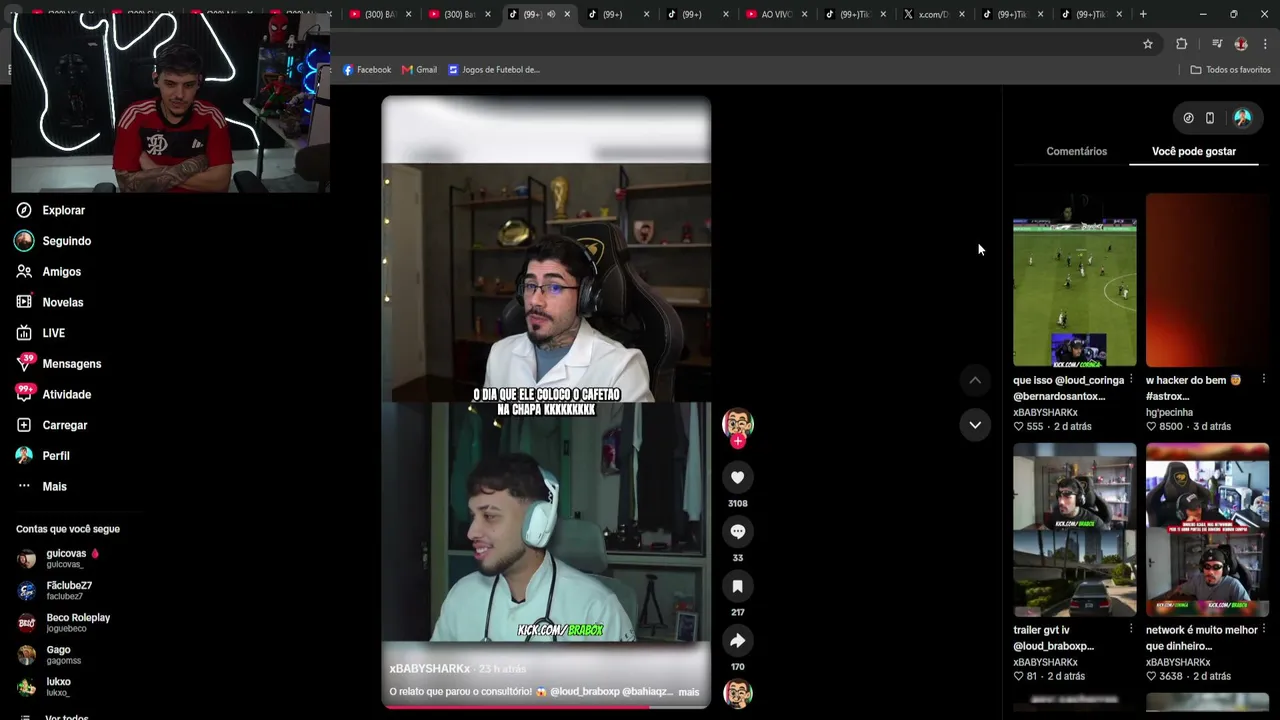Expand the caption with 'mais'
This screenshot has width=1280, height=720.
(x=689, y=692)
